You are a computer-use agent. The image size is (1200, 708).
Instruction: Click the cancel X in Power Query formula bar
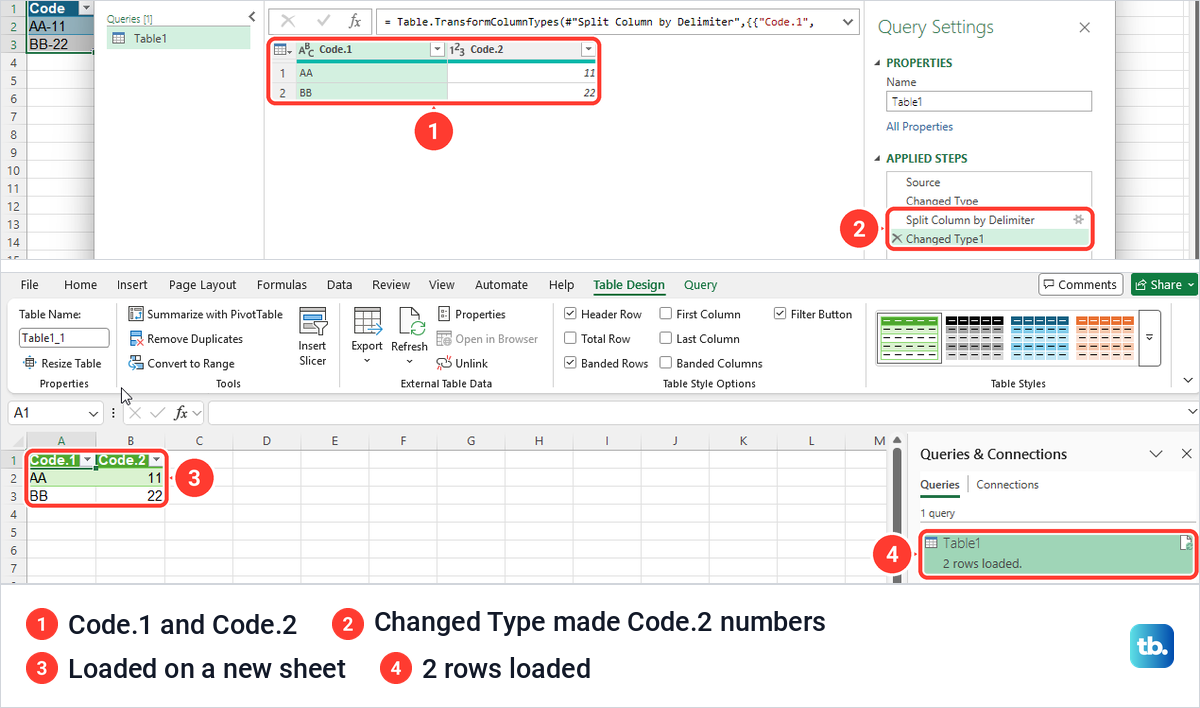tap(288, 21)
